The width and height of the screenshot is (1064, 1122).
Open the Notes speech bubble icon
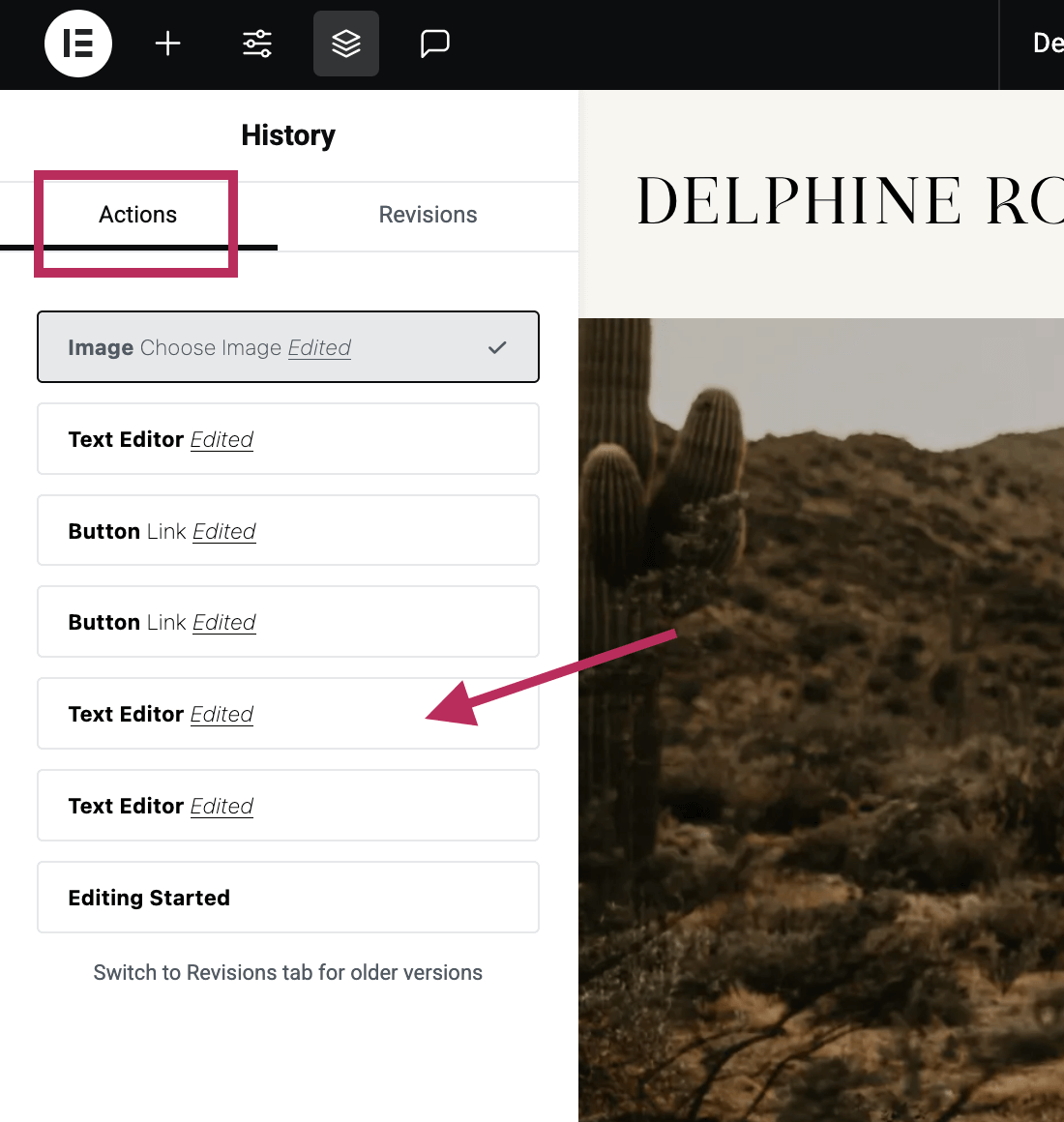(x=434, y=44)
